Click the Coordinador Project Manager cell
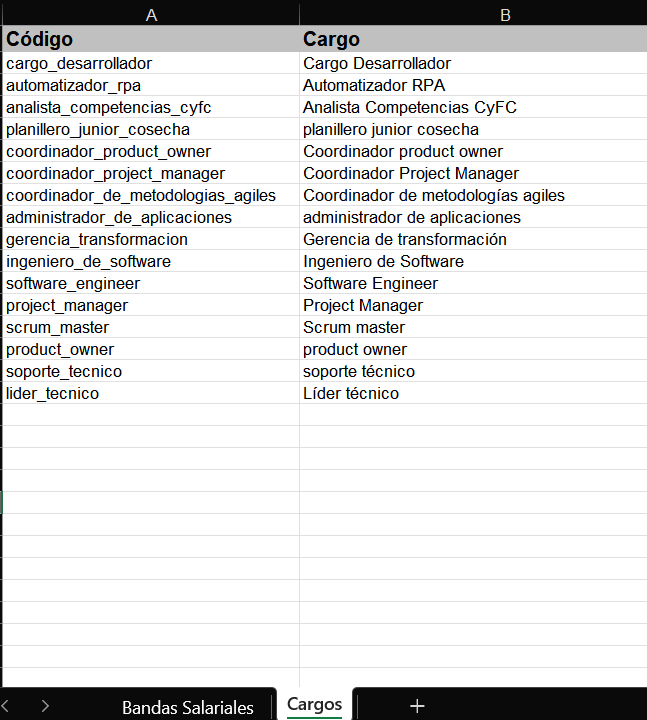 (x=474, y=173)
